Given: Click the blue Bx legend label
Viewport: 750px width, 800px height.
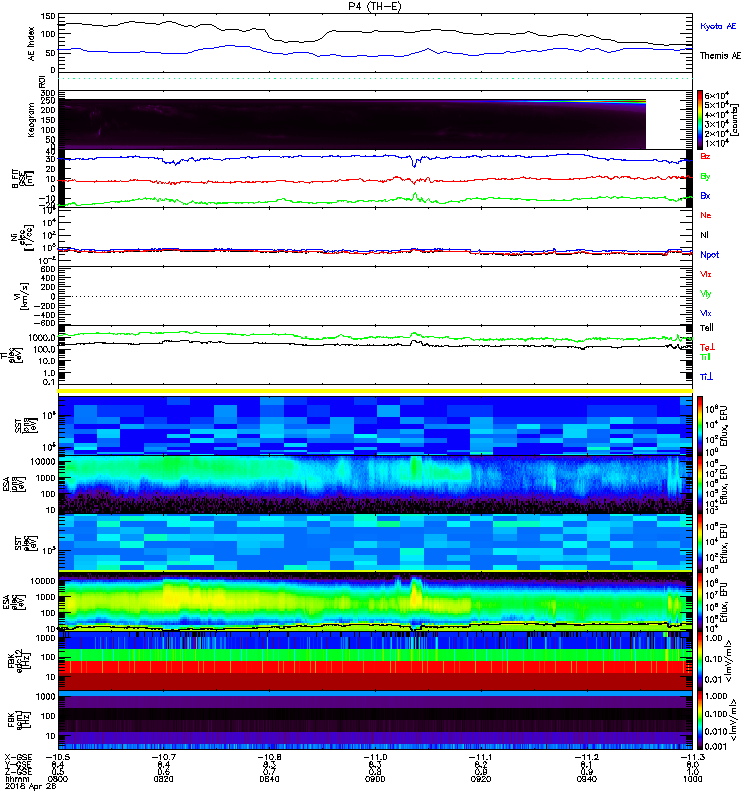Looking at the screenshot, I should (x=705, y=196).
